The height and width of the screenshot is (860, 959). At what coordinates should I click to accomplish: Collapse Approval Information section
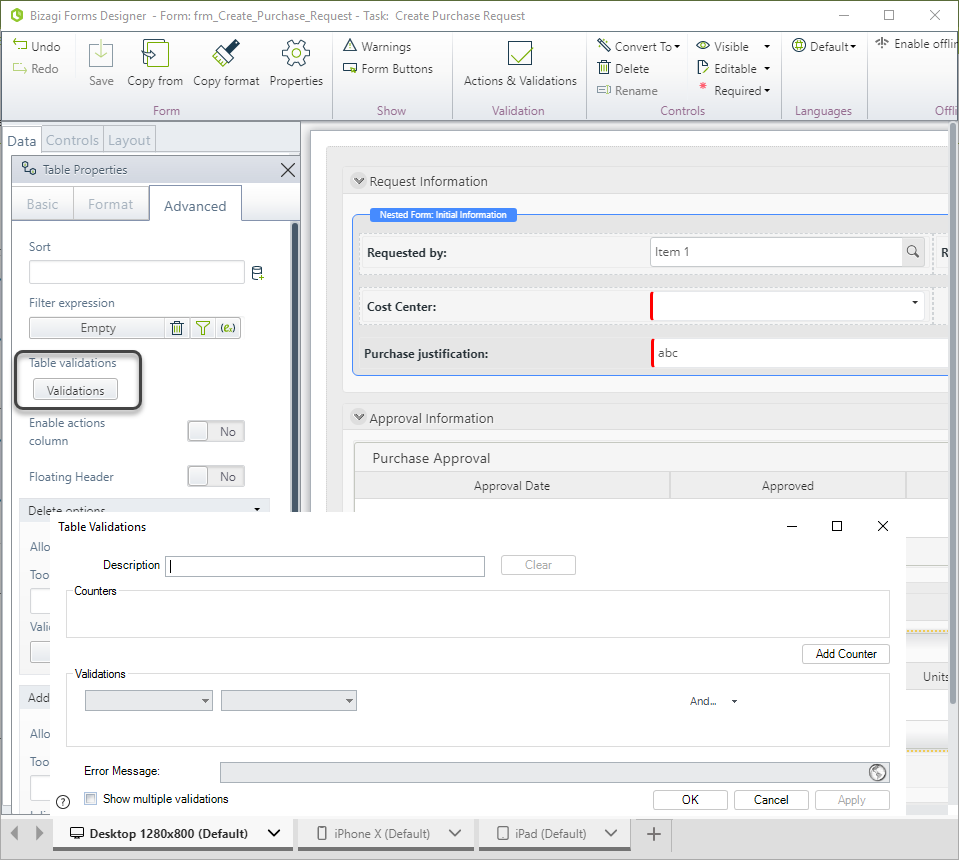click(x=359, y=418)
